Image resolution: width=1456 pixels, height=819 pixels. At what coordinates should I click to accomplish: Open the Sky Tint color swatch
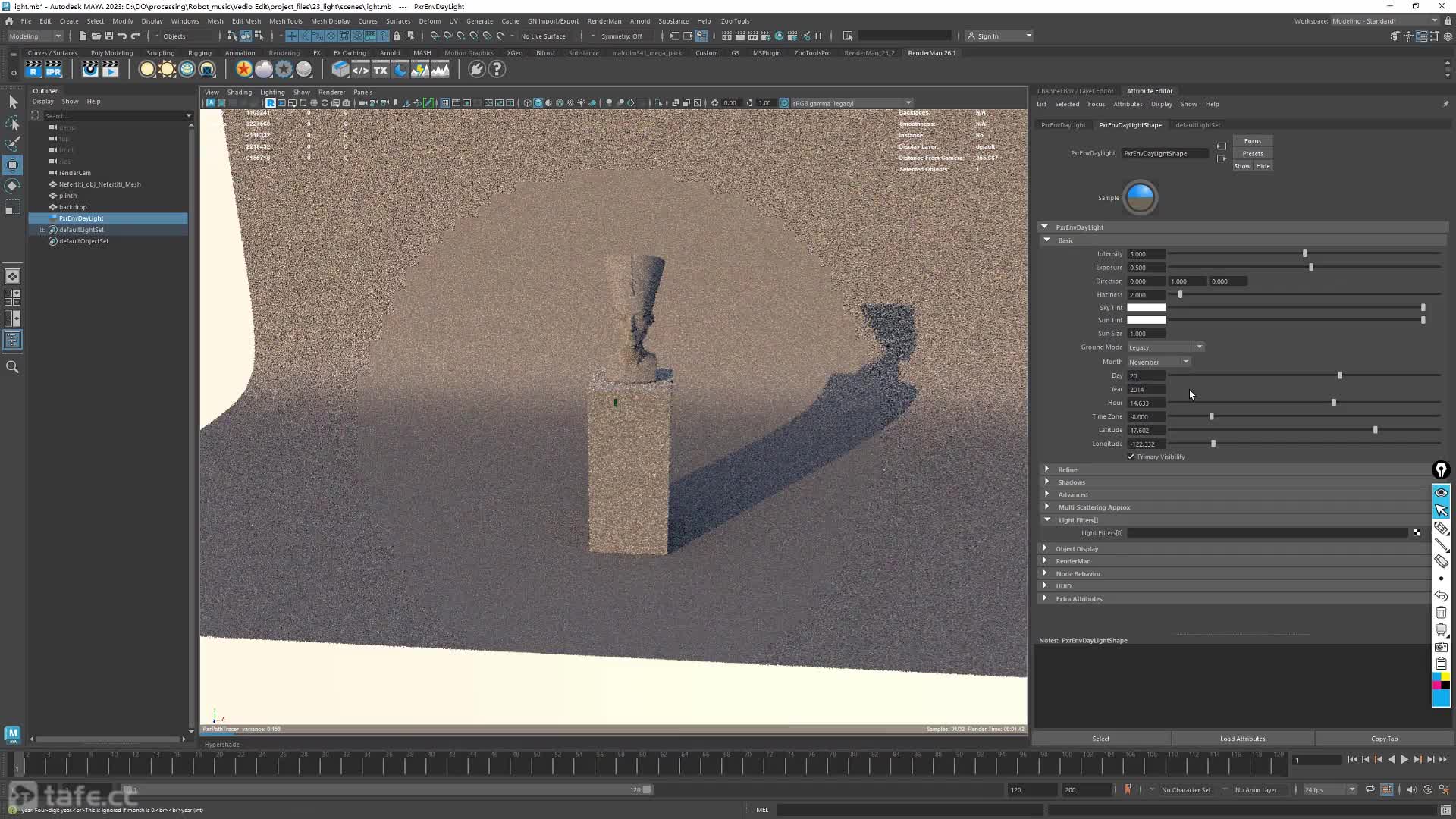click(1146, 308)
